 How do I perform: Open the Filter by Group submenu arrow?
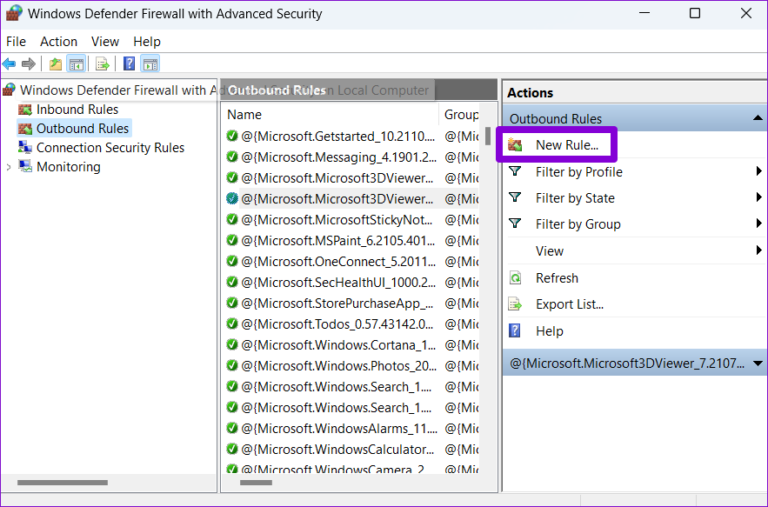tap(759, 223)
